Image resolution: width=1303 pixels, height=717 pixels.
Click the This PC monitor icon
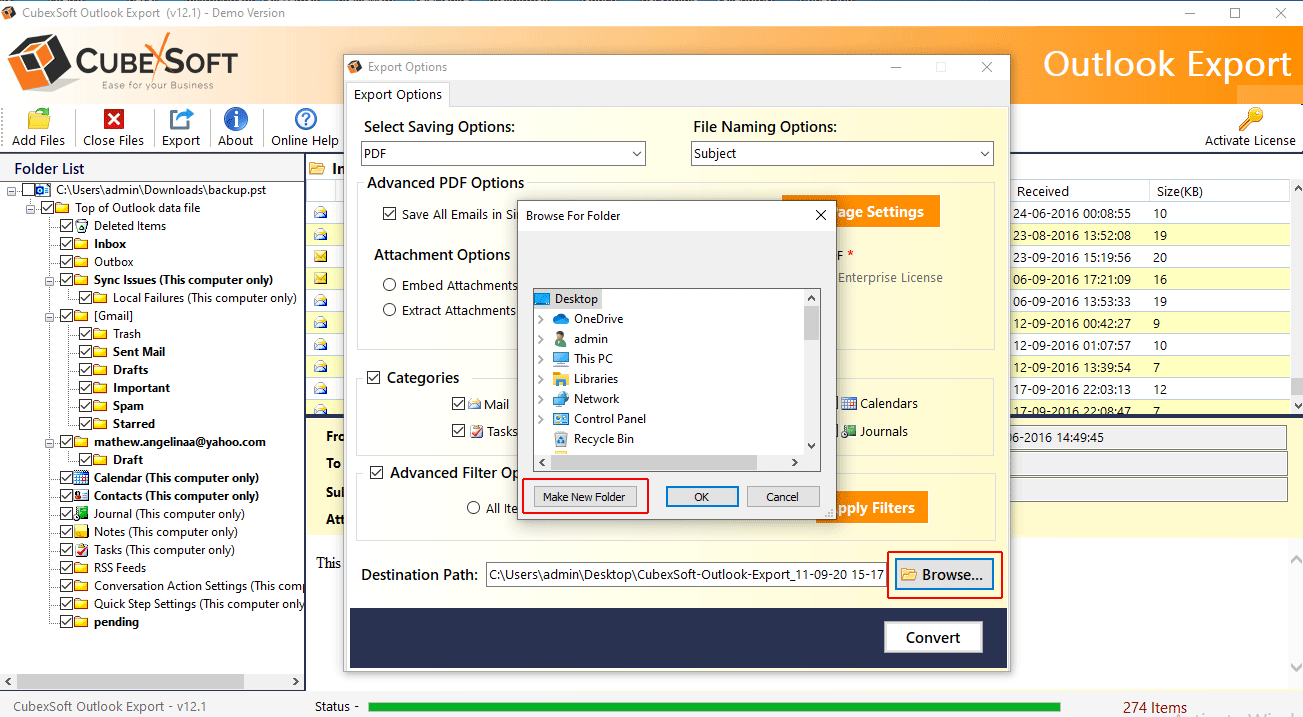(x=561, y=359)
